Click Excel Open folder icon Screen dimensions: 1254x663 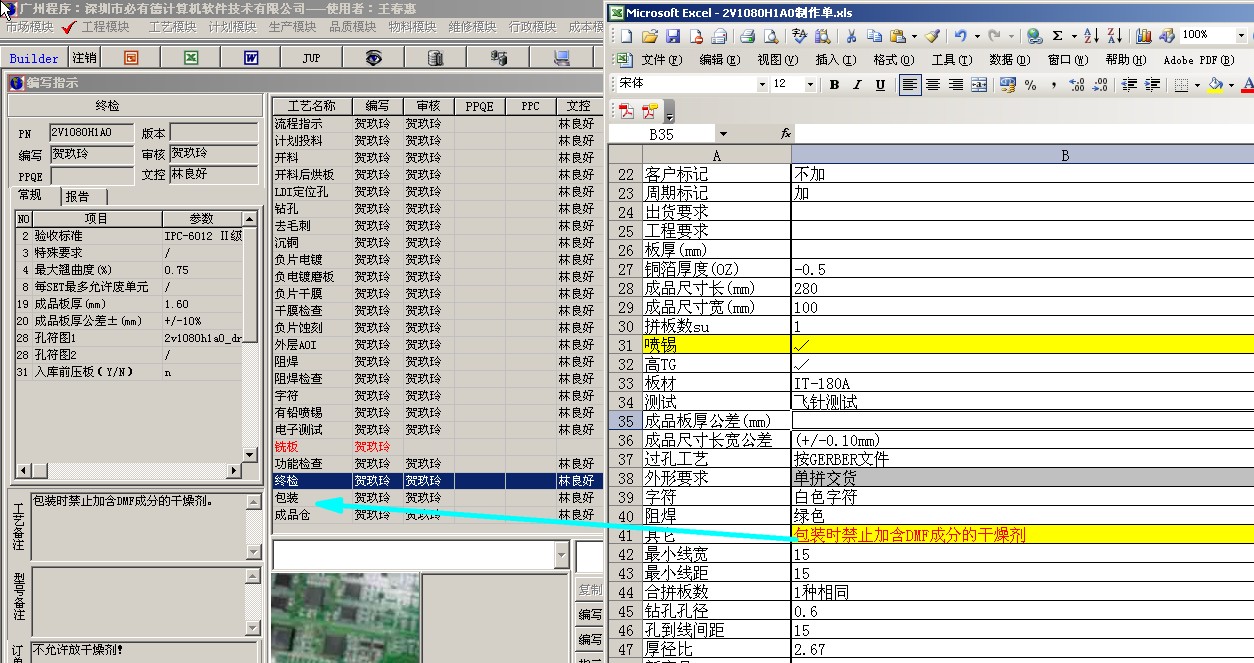pos(650,36)
